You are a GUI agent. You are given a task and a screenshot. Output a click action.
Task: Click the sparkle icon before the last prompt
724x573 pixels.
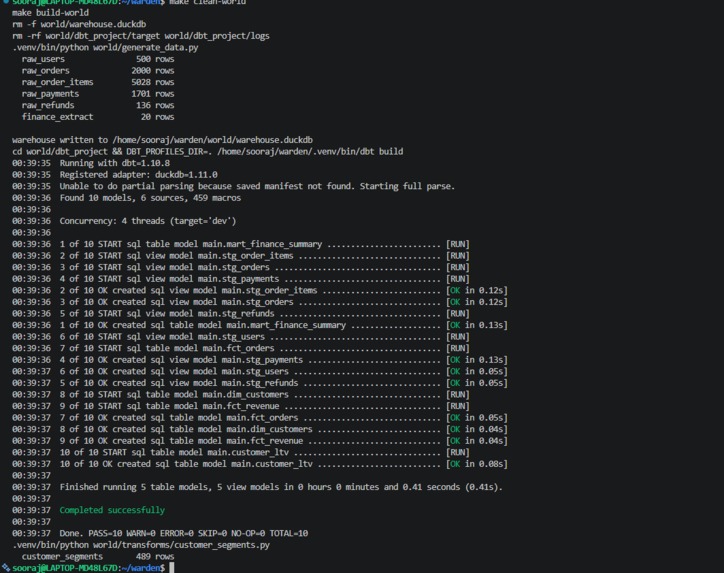coord(6,568)
